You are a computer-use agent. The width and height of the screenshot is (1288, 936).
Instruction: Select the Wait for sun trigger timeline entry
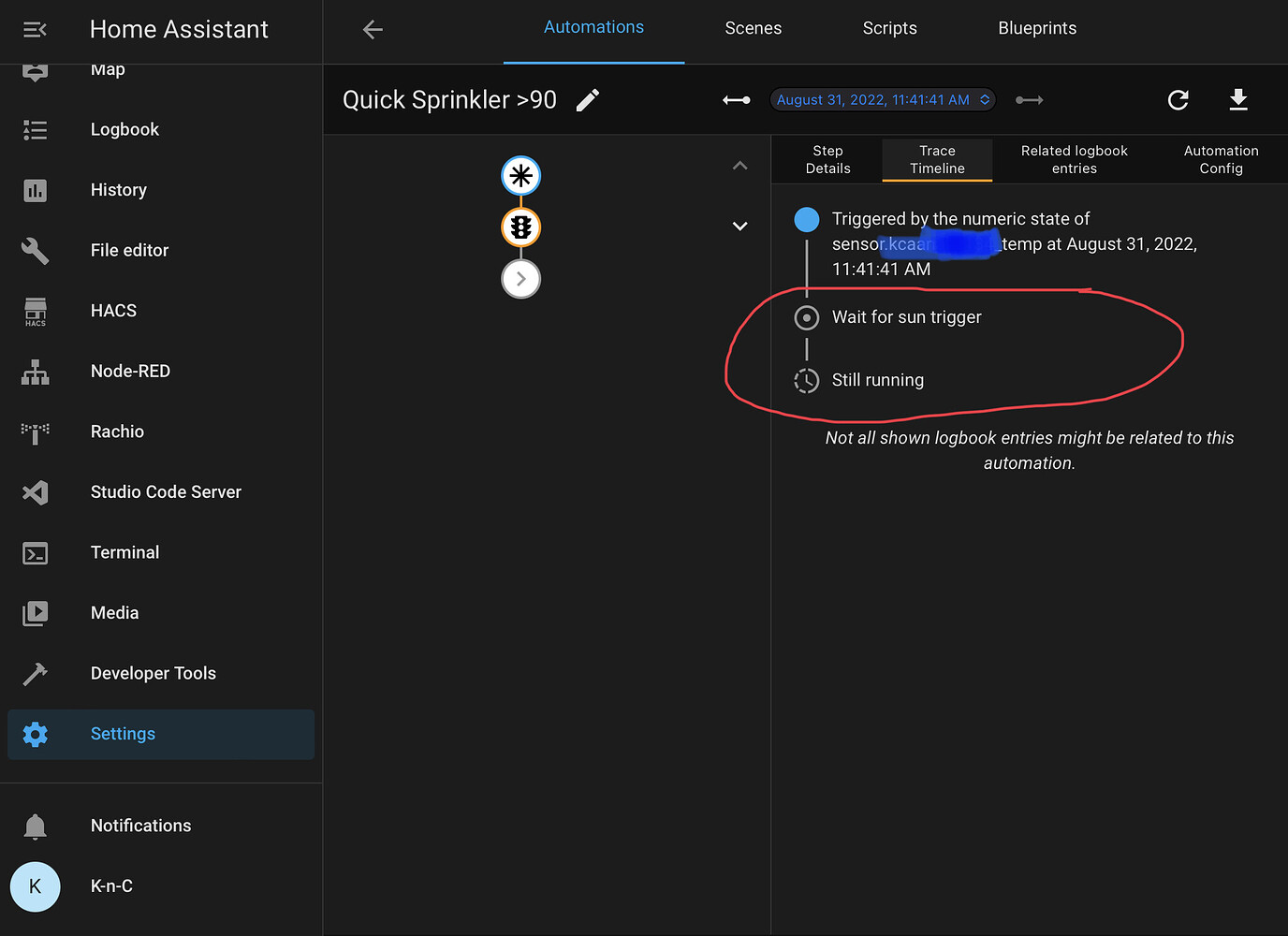(906, 317)
